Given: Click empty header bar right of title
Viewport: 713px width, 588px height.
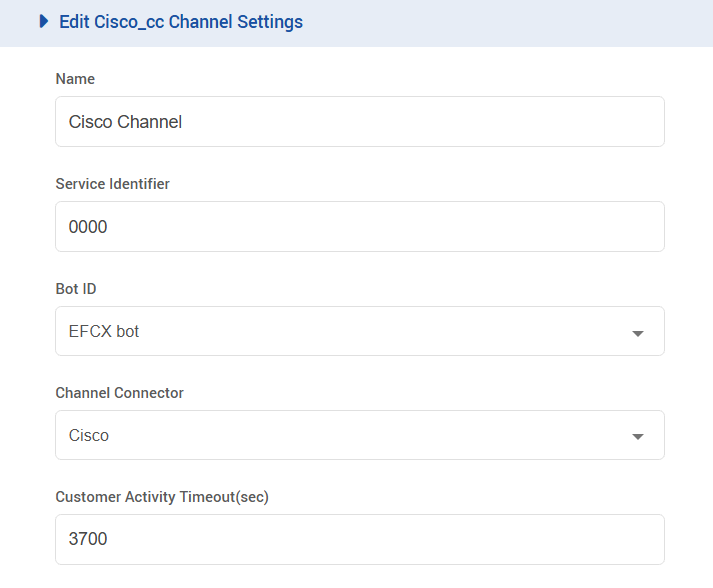Looking at the screenshot, I should coord(500,21).
